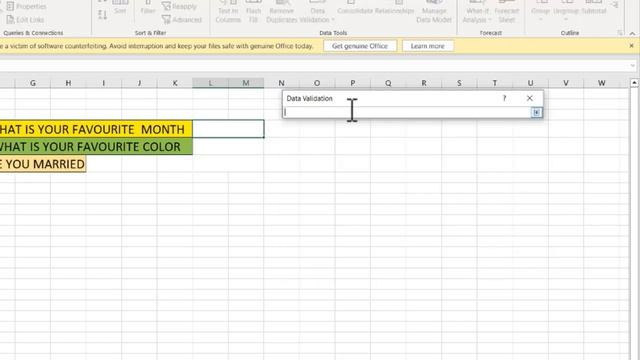Close the Data Validation dialog
Image resolution: width=640 pixels, height=360 pixels.
529,98
